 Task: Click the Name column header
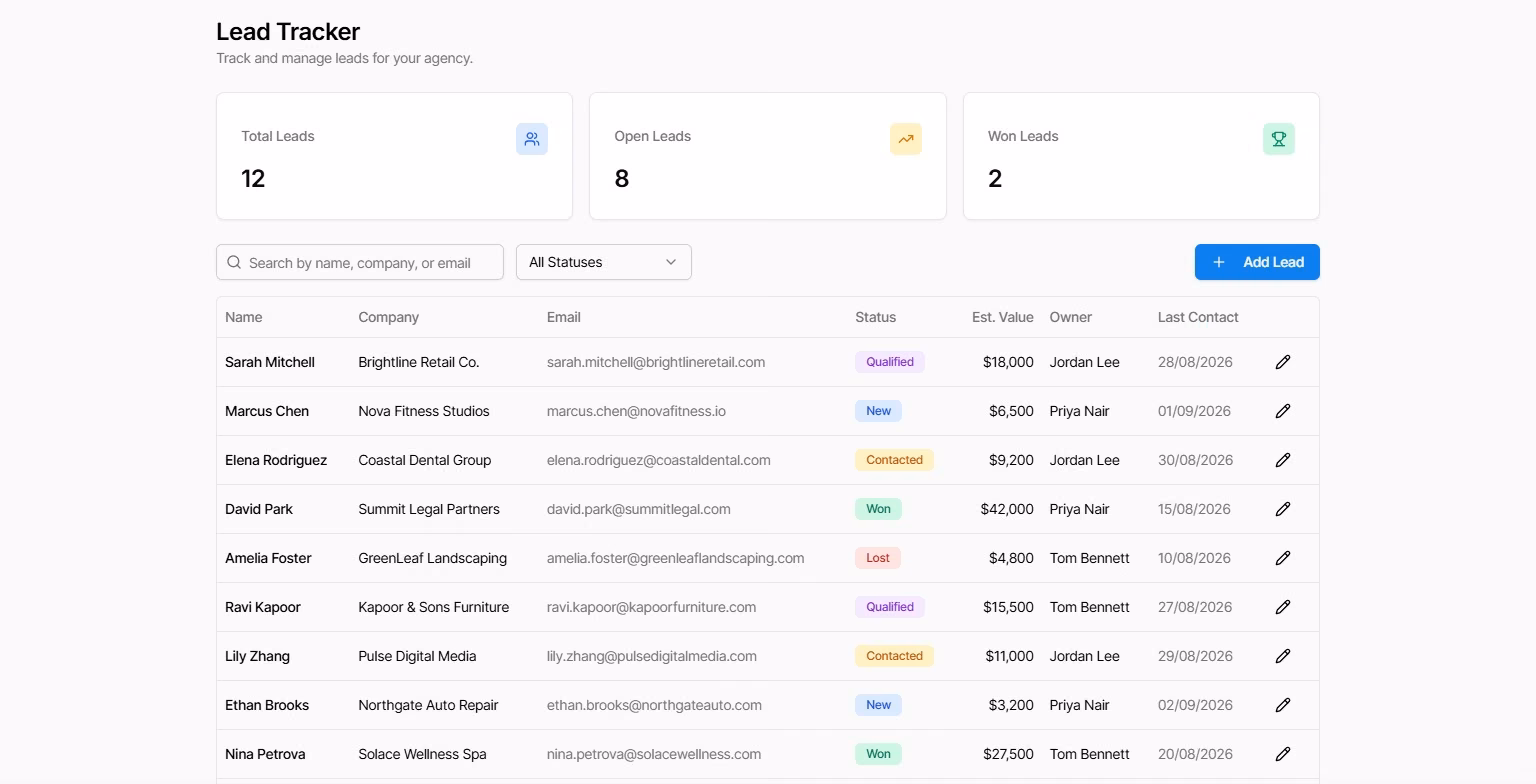tap(244, 317)
